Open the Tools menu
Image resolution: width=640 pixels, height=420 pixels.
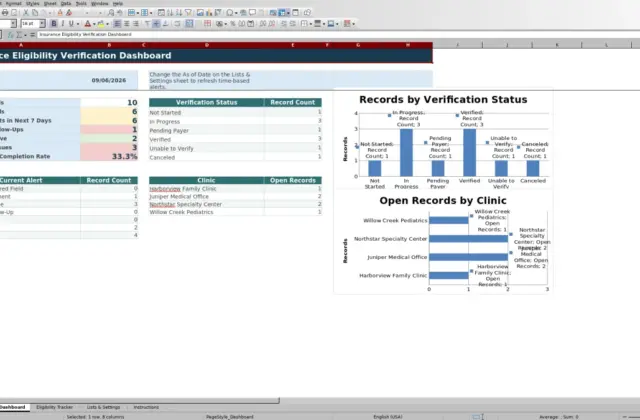pos(81,4)
